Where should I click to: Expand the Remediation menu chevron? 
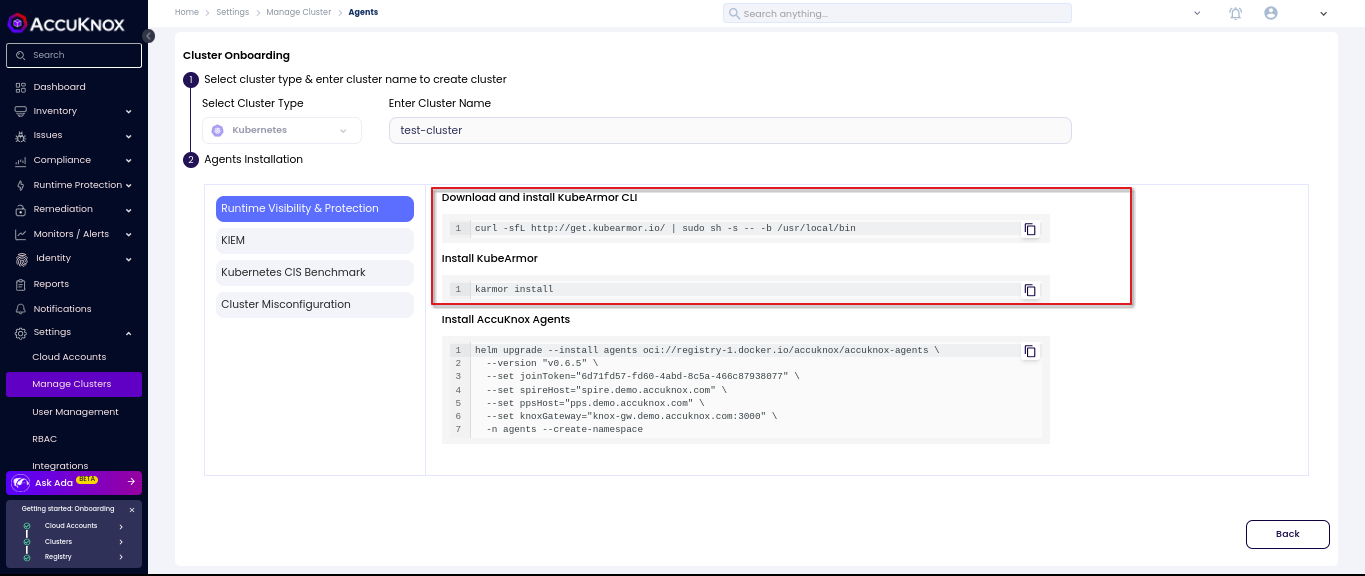[x=129, y=210]
